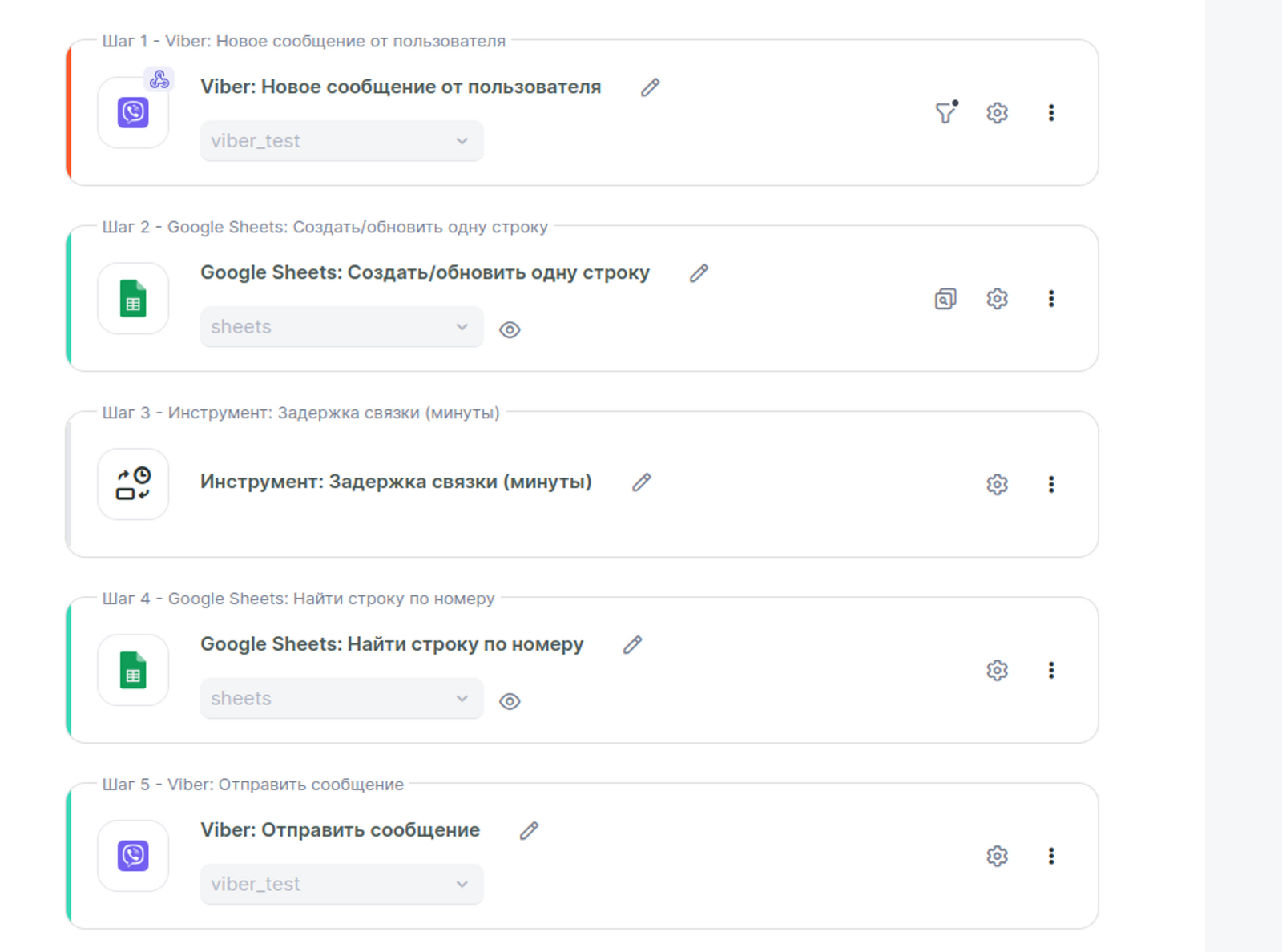Rename the Google Sheets create/update row step

[699, 273]
